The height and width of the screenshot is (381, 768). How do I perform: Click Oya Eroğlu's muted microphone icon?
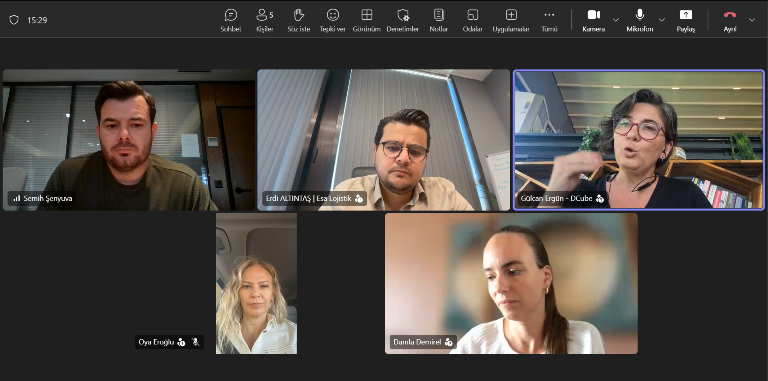(195, 342)
